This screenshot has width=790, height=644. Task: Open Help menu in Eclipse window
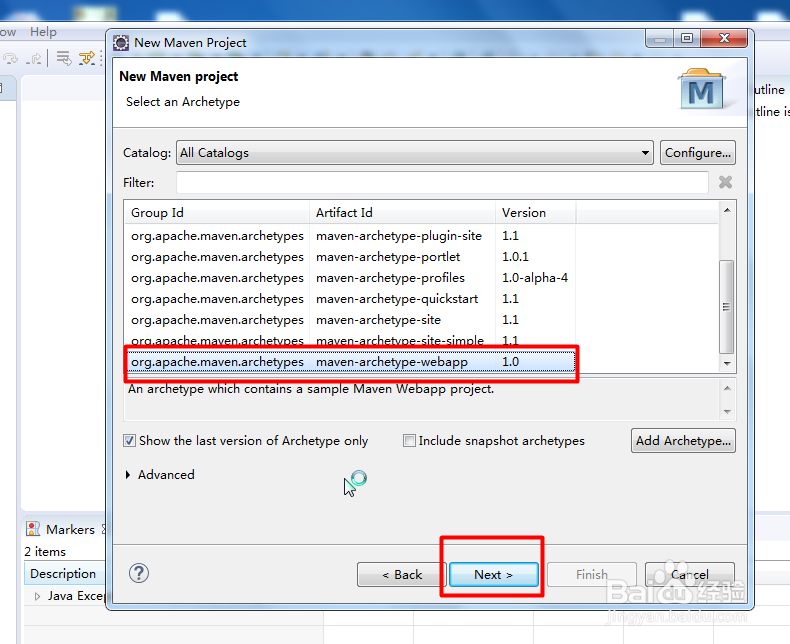[43, 32]
